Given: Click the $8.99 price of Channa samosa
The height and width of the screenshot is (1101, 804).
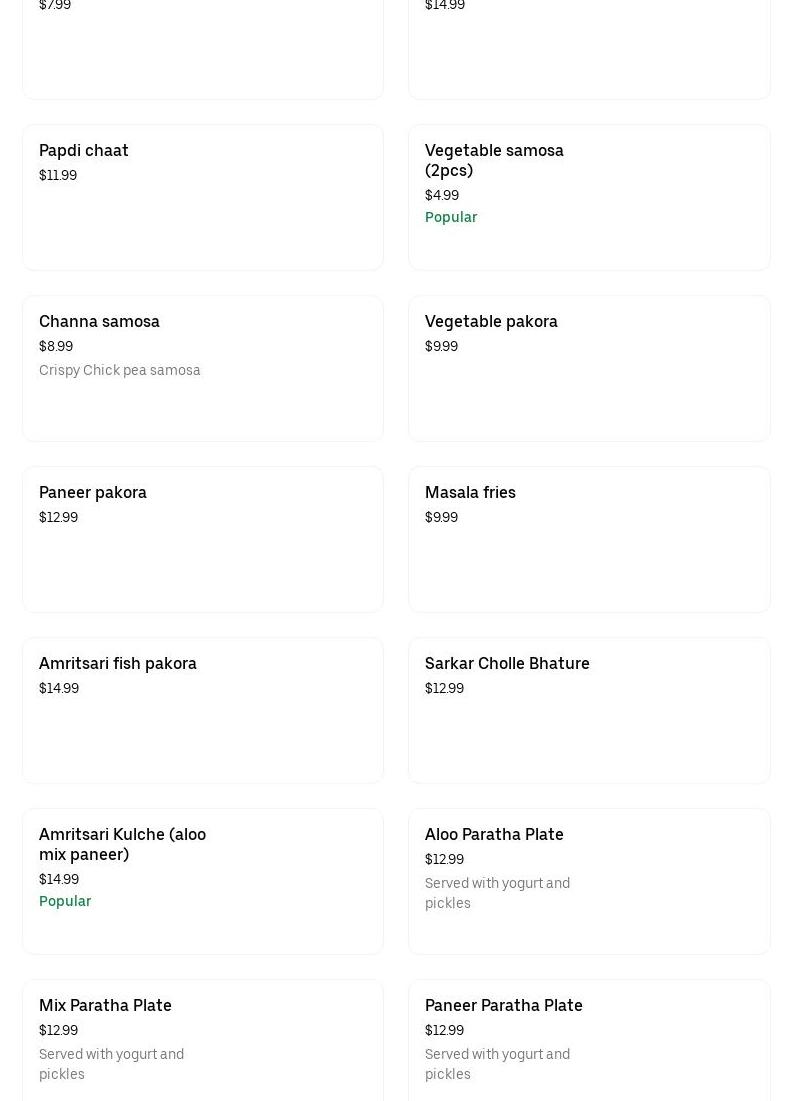Looking at the screenshot, I should tap(56, 346).
